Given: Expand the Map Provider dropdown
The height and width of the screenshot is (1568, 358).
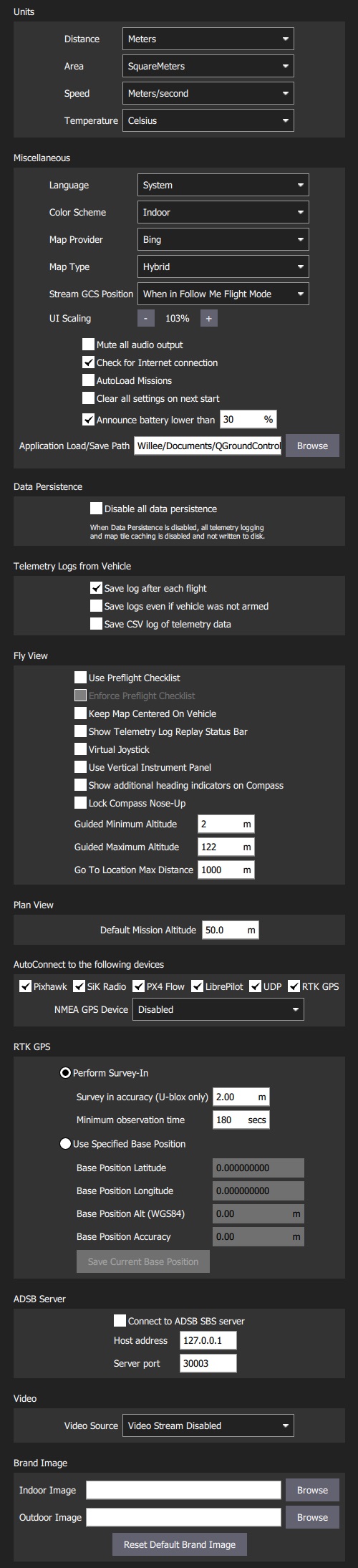Looking at the screenshot, I should click(223, 239).
